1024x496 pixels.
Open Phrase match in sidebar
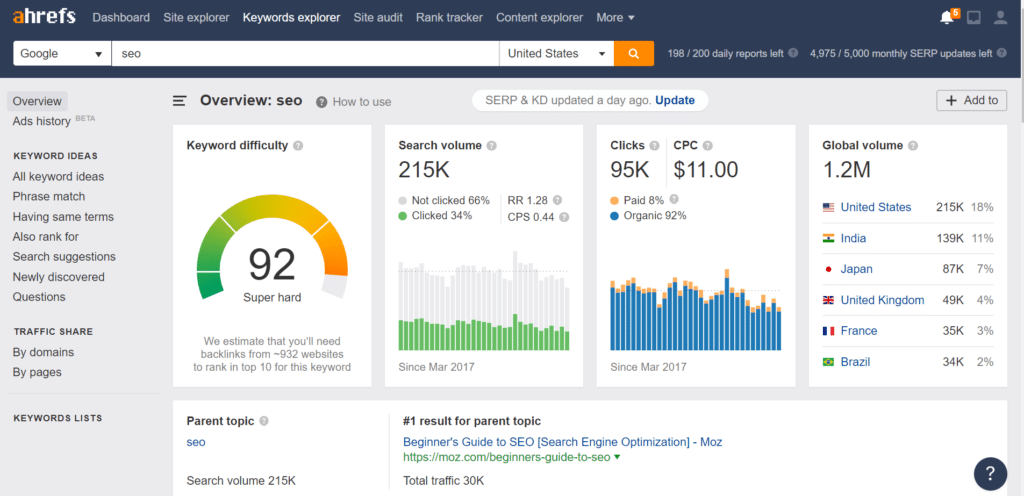[x=49, y=196]
